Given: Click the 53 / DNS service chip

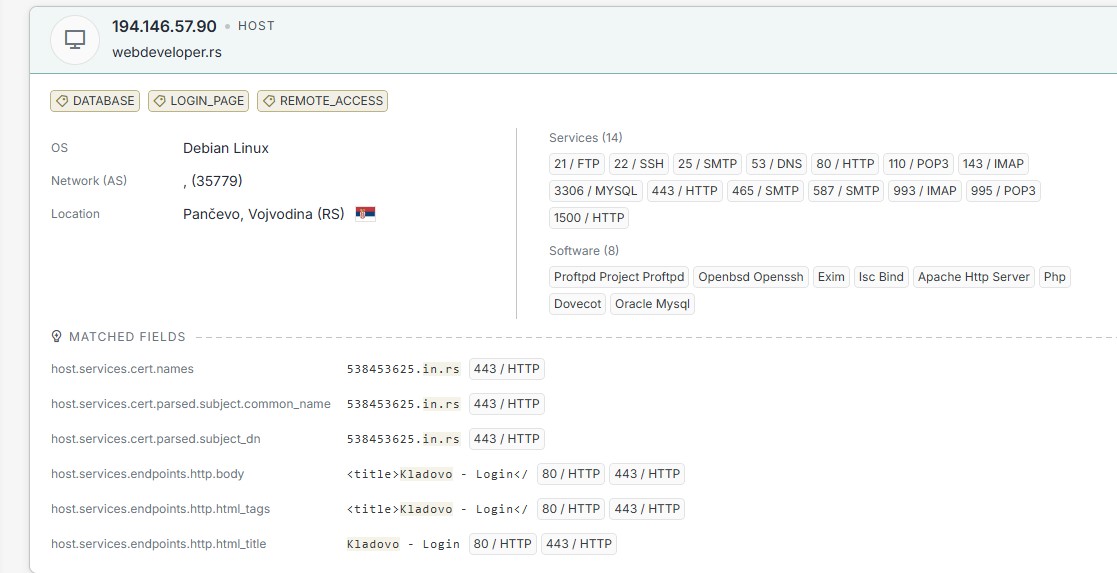Looking at the screenshot, I should (776, 164).
